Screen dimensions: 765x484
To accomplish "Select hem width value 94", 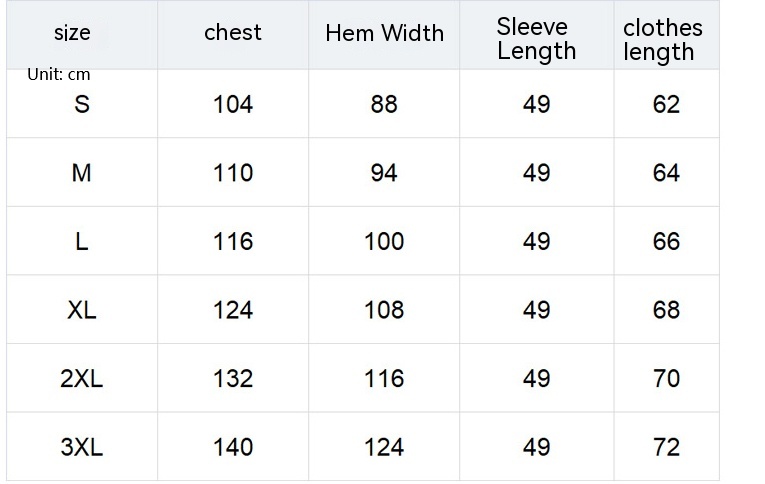I will [x=384, y=173].
